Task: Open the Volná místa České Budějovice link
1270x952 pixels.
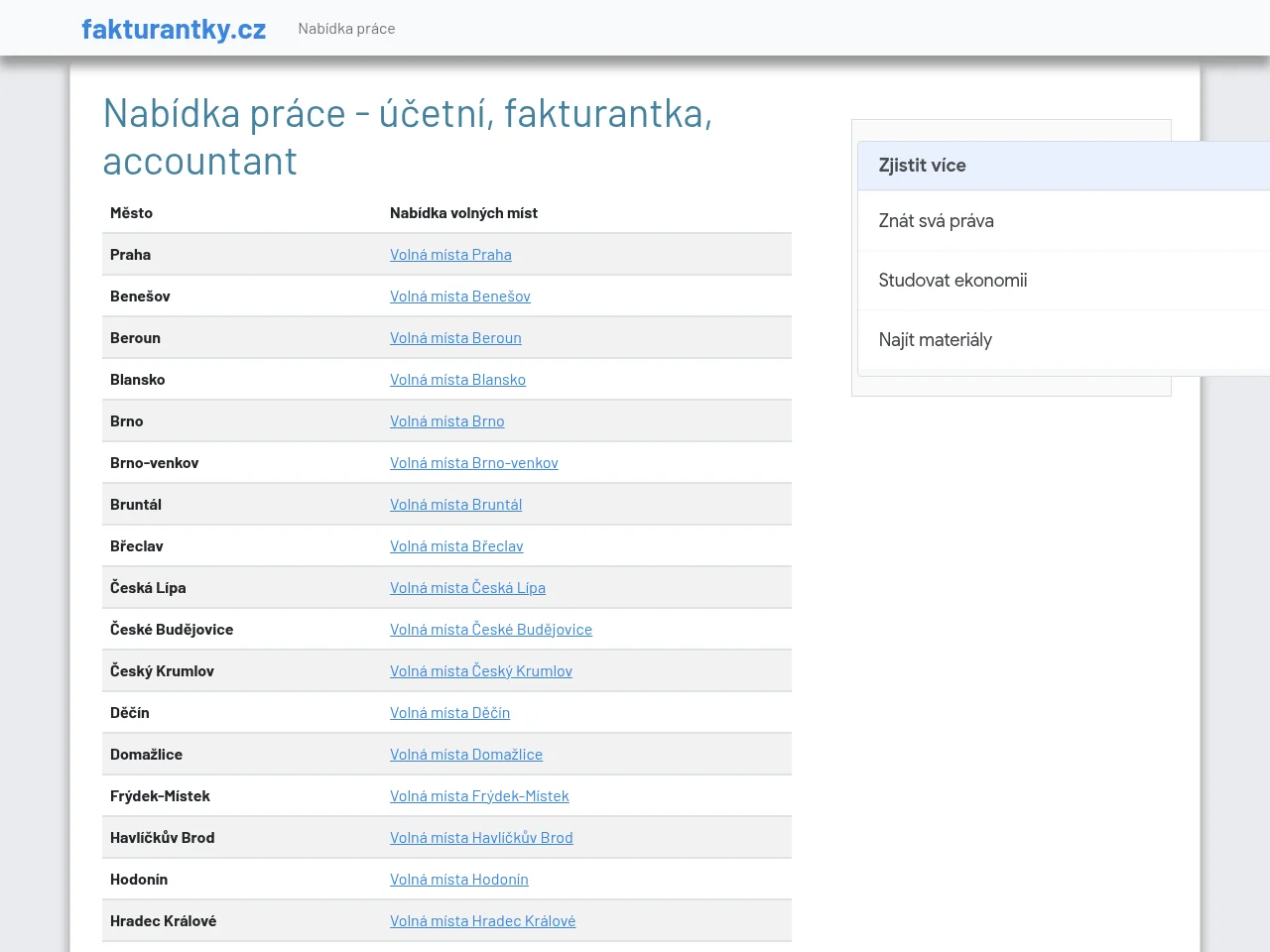Action: [x=491, y=630]
